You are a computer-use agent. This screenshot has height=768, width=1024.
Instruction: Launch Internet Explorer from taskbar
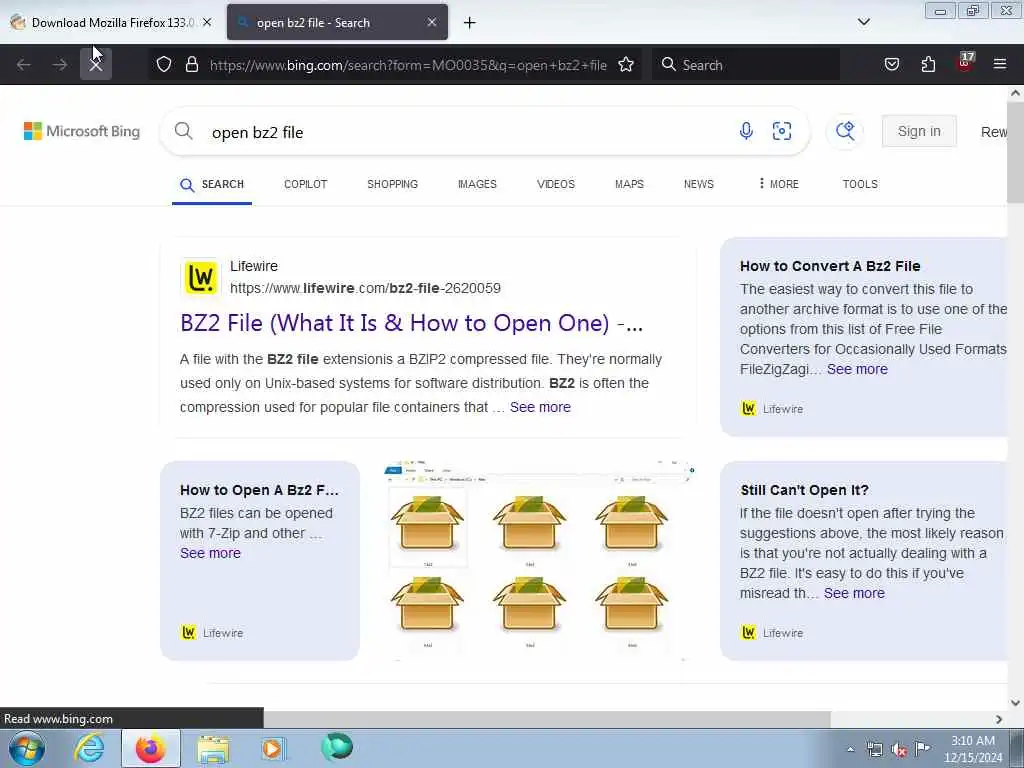[x=89, y=748]
